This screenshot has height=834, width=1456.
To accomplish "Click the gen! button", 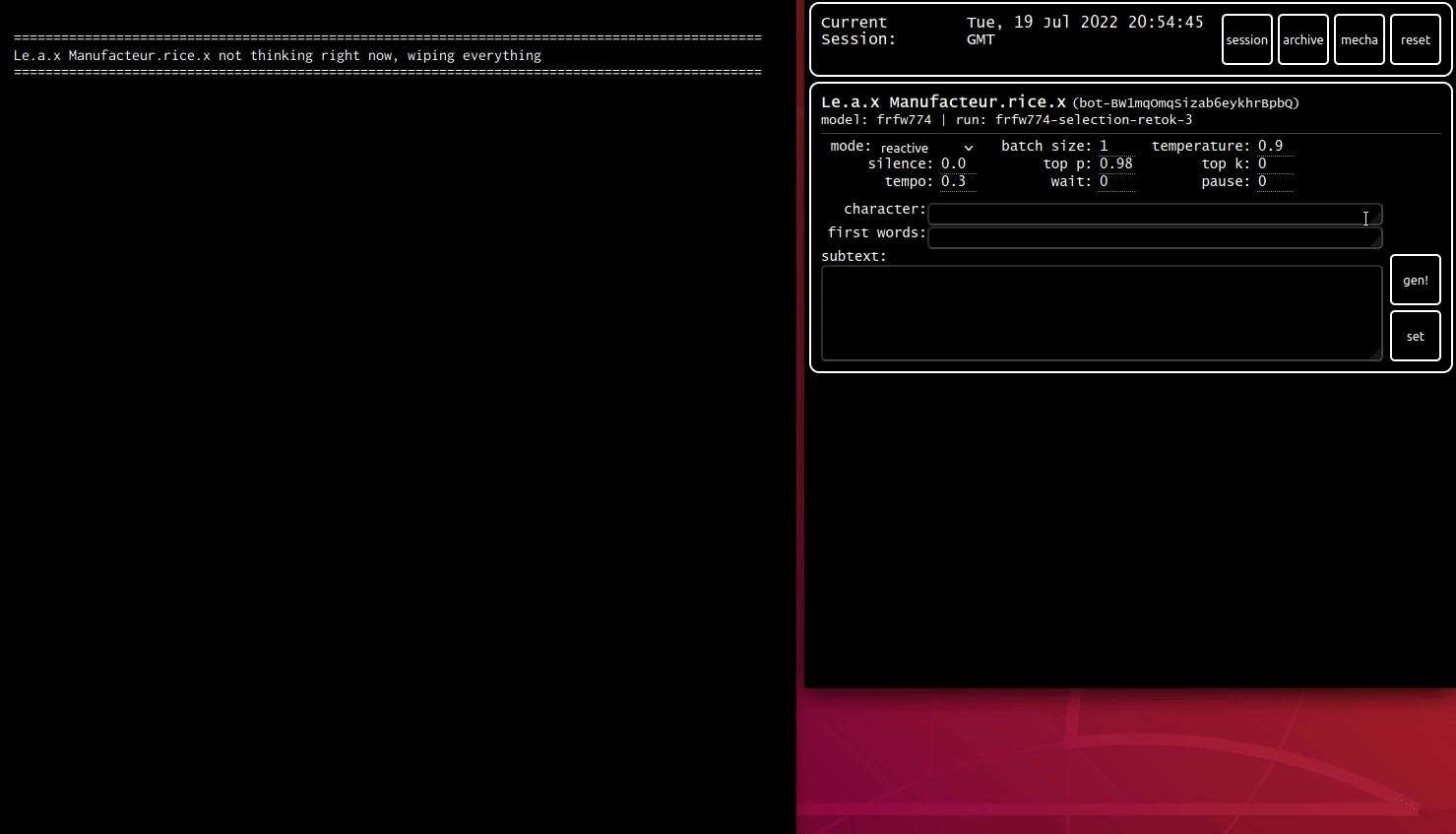I will click(x=1416, y=280).
